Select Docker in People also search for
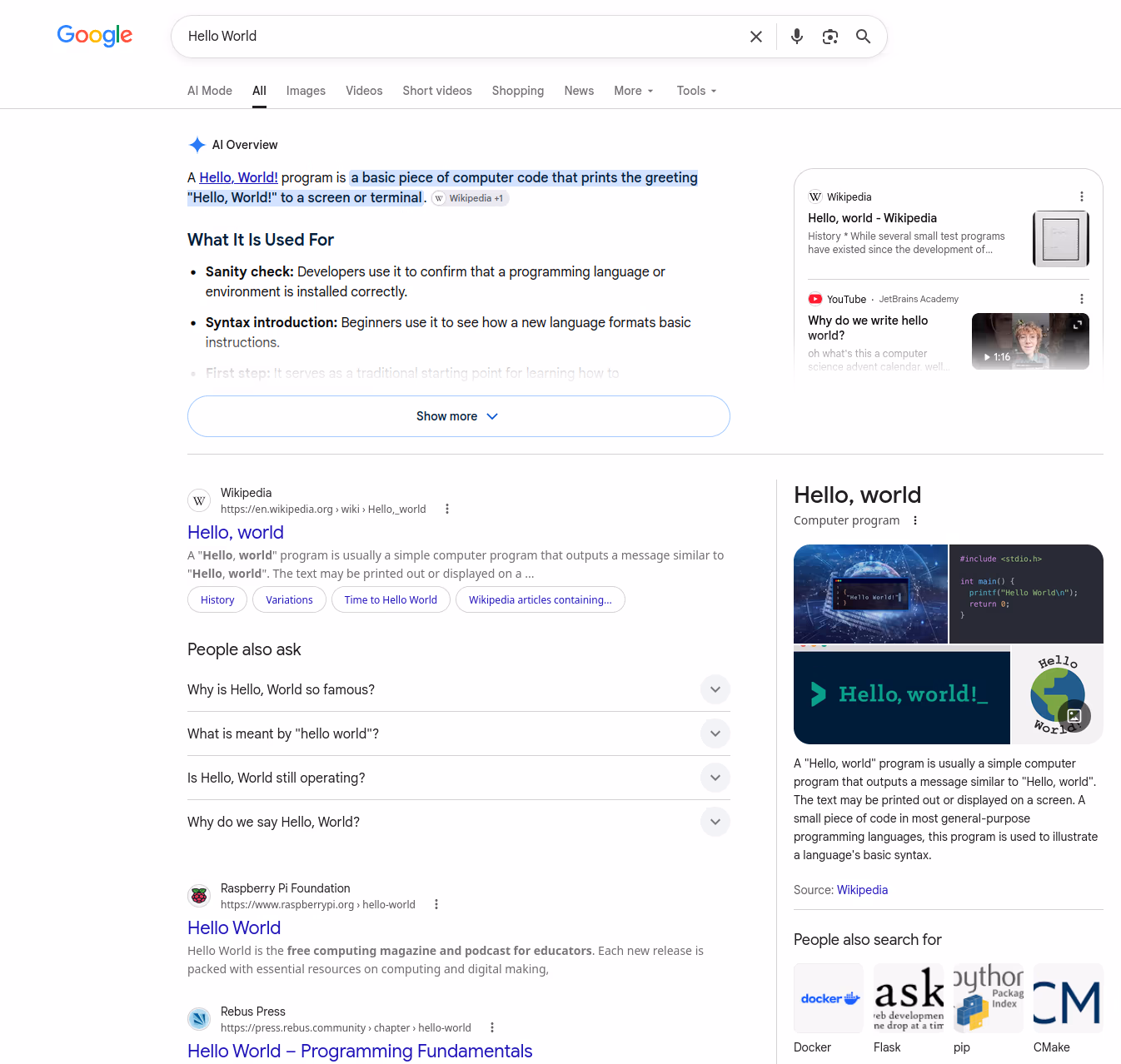The image size is (1121, 1064). [829, 1009]
